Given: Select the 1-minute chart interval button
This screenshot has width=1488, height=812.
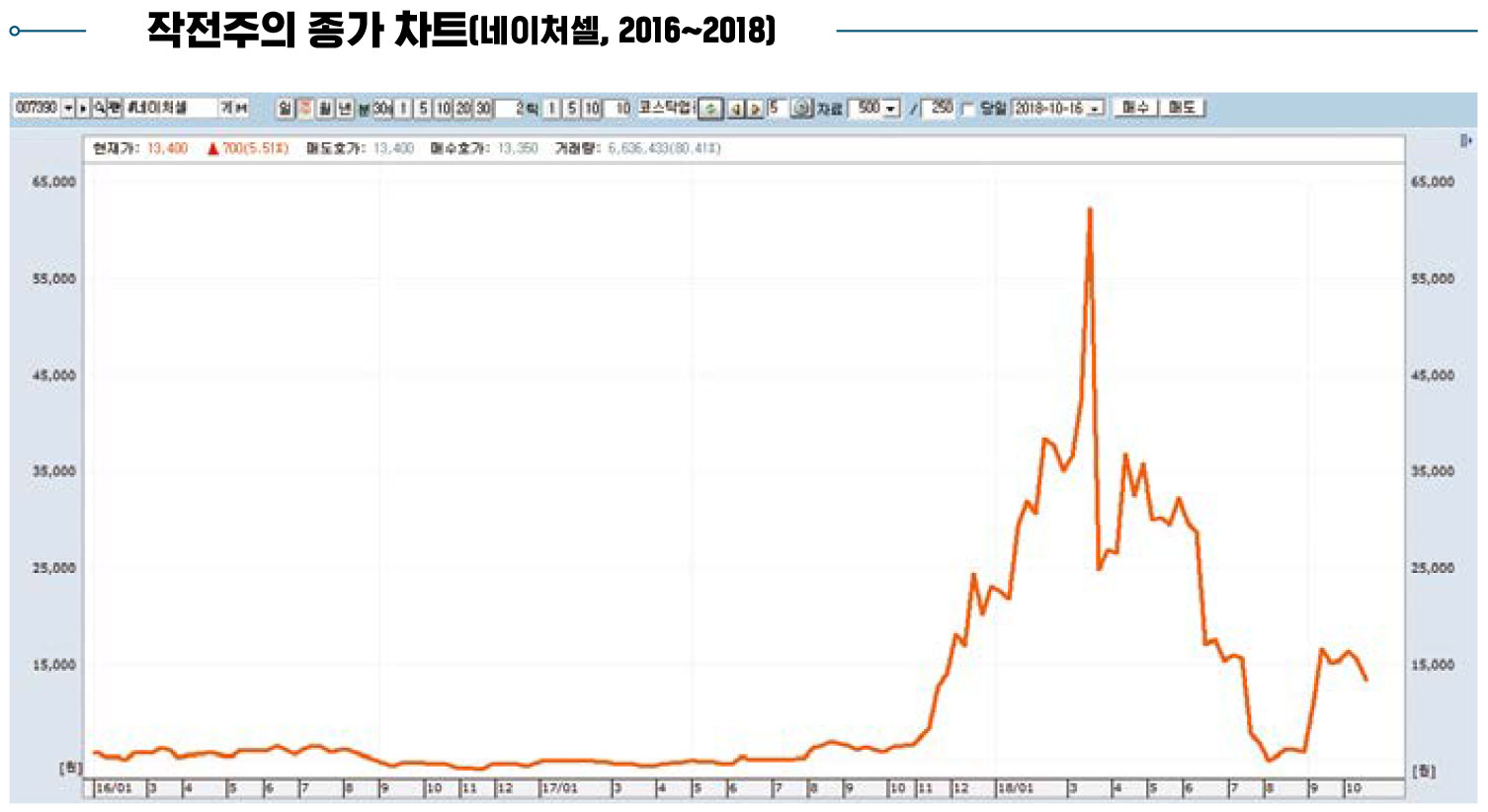Looking at the screenshot, I should (403, 108).
